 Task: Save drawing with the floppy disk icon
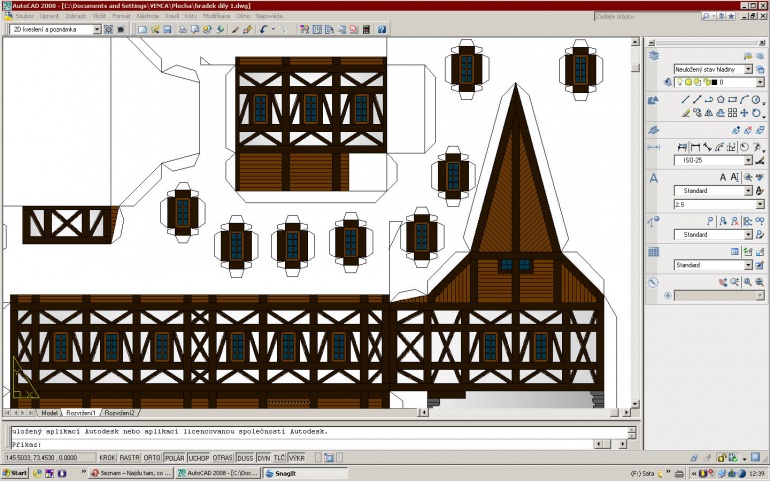point(167,29)
